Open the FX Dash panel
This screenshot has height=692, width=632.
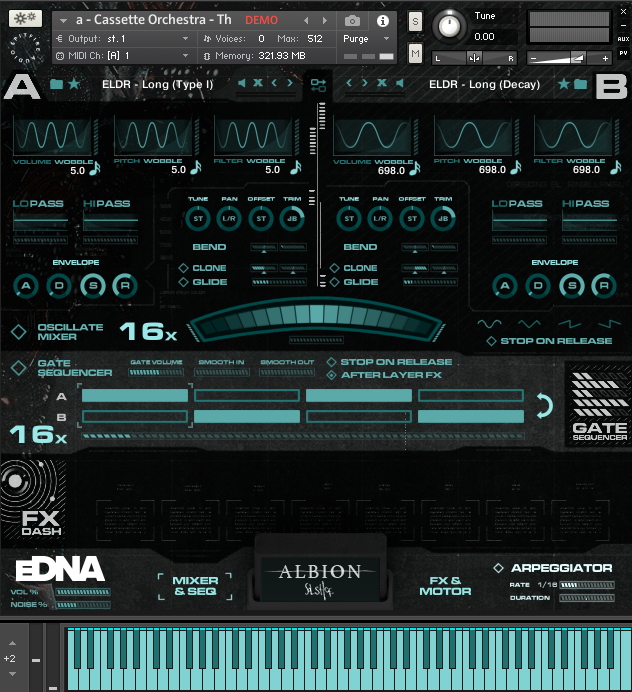34,499
